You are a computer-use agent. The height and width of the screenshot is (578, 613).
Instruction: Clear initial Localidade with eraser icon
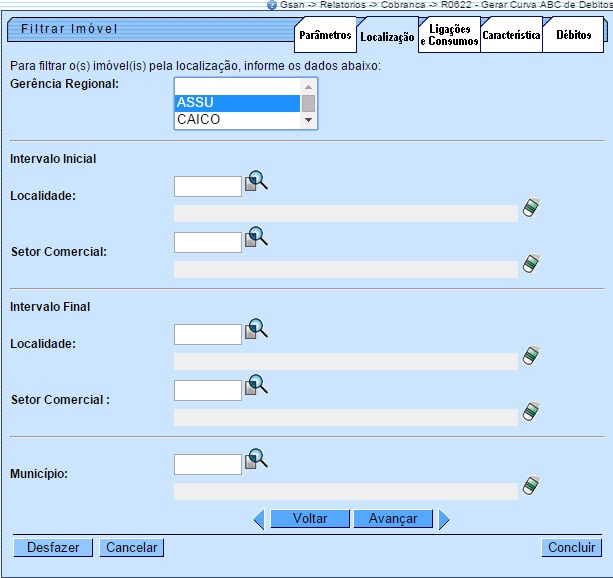[531, 209]
